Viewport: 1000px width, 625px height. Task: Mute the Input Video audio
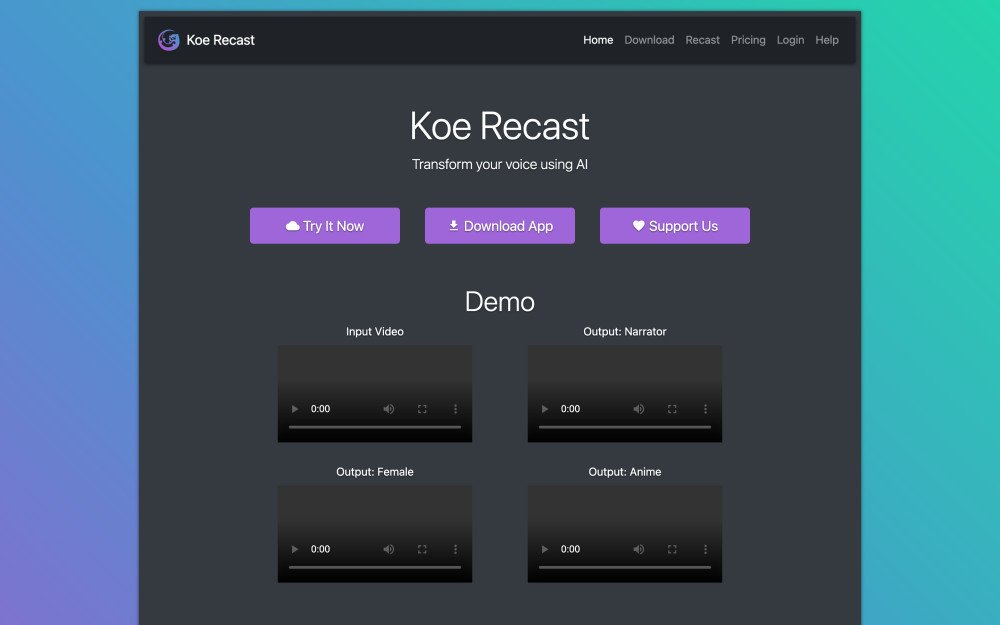388,408
